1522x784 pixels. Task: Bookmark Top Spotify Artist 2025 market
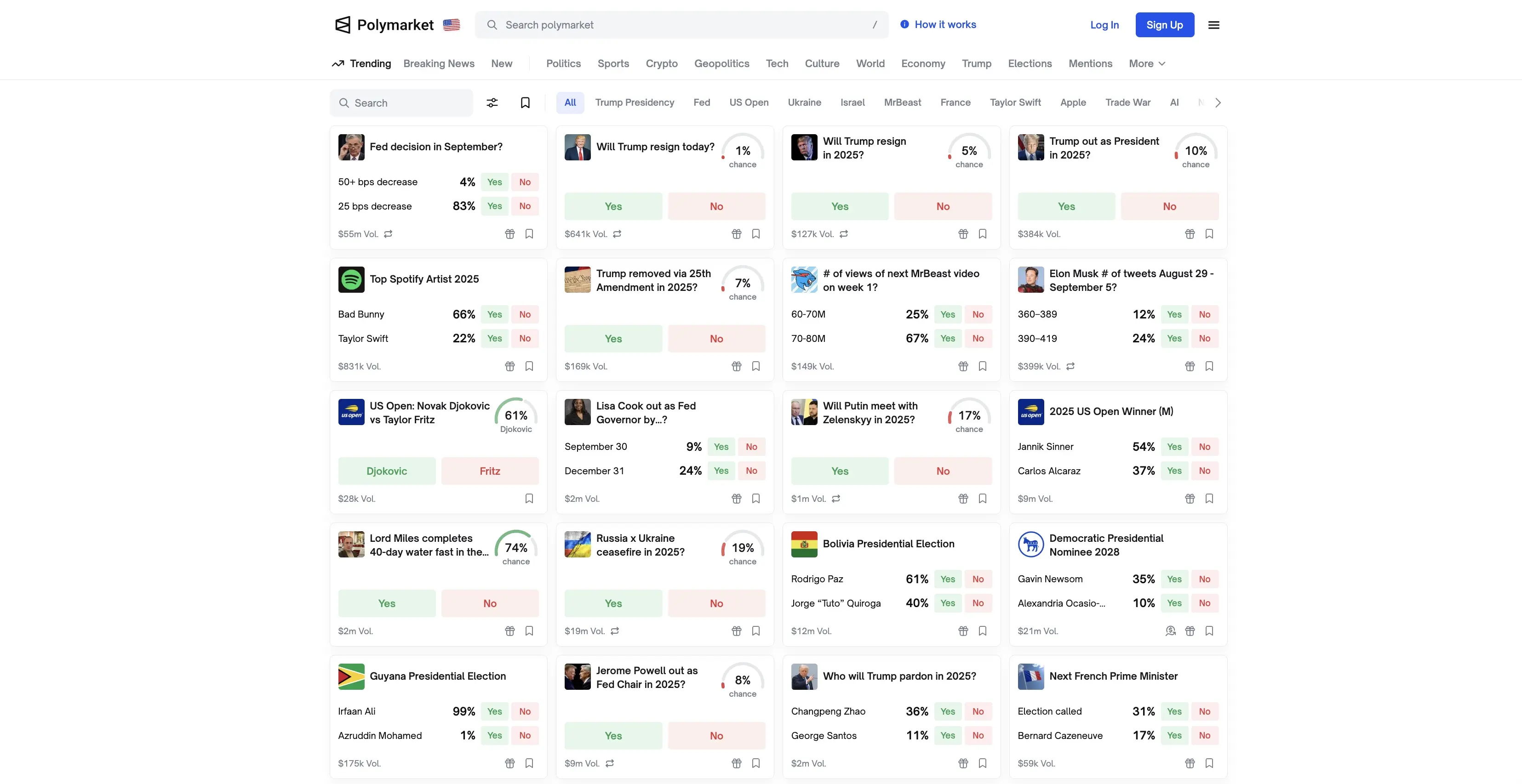pos(529,366)
